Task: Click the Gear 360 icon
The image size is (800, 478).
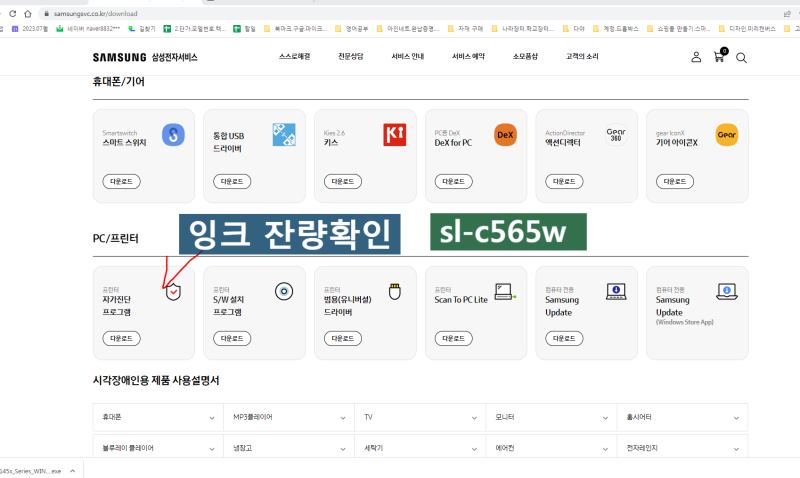Action: pos(616,135)
